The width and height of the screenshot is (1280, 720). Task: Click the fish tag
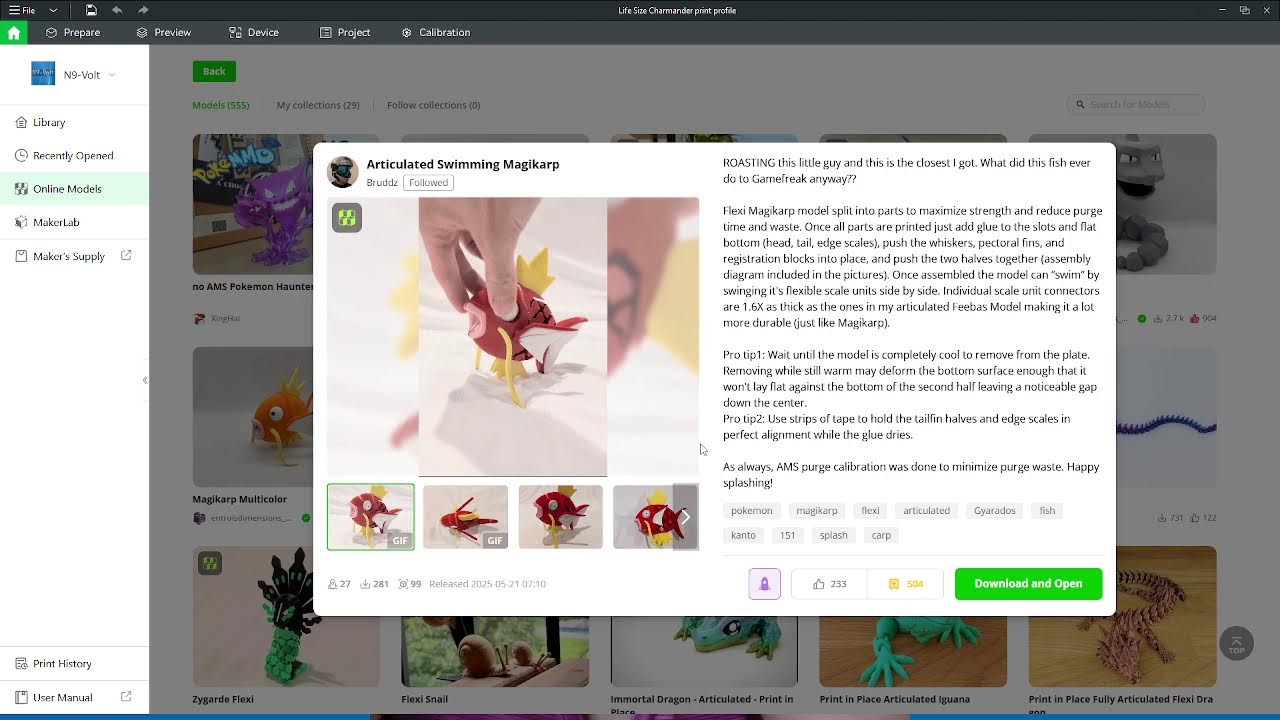[x=1047, y=510]
